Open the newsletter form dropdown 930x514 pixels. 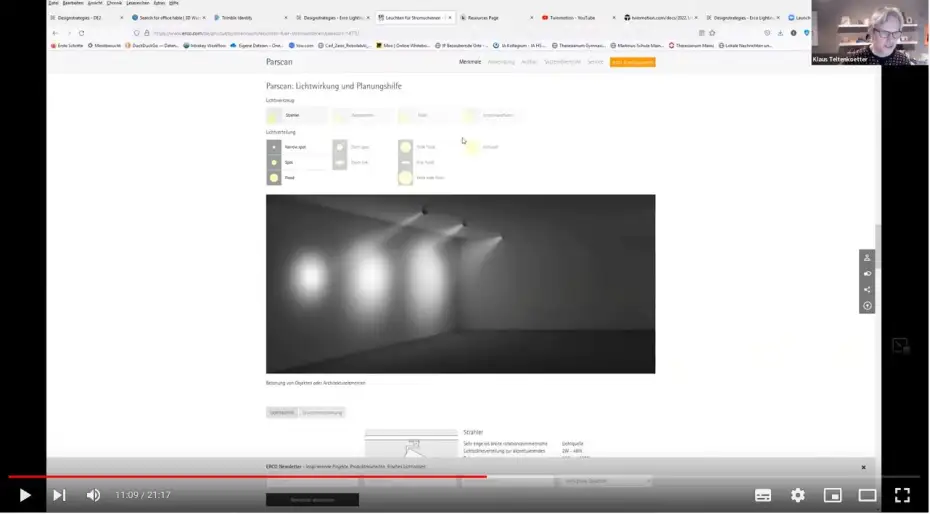click(605, 481)
